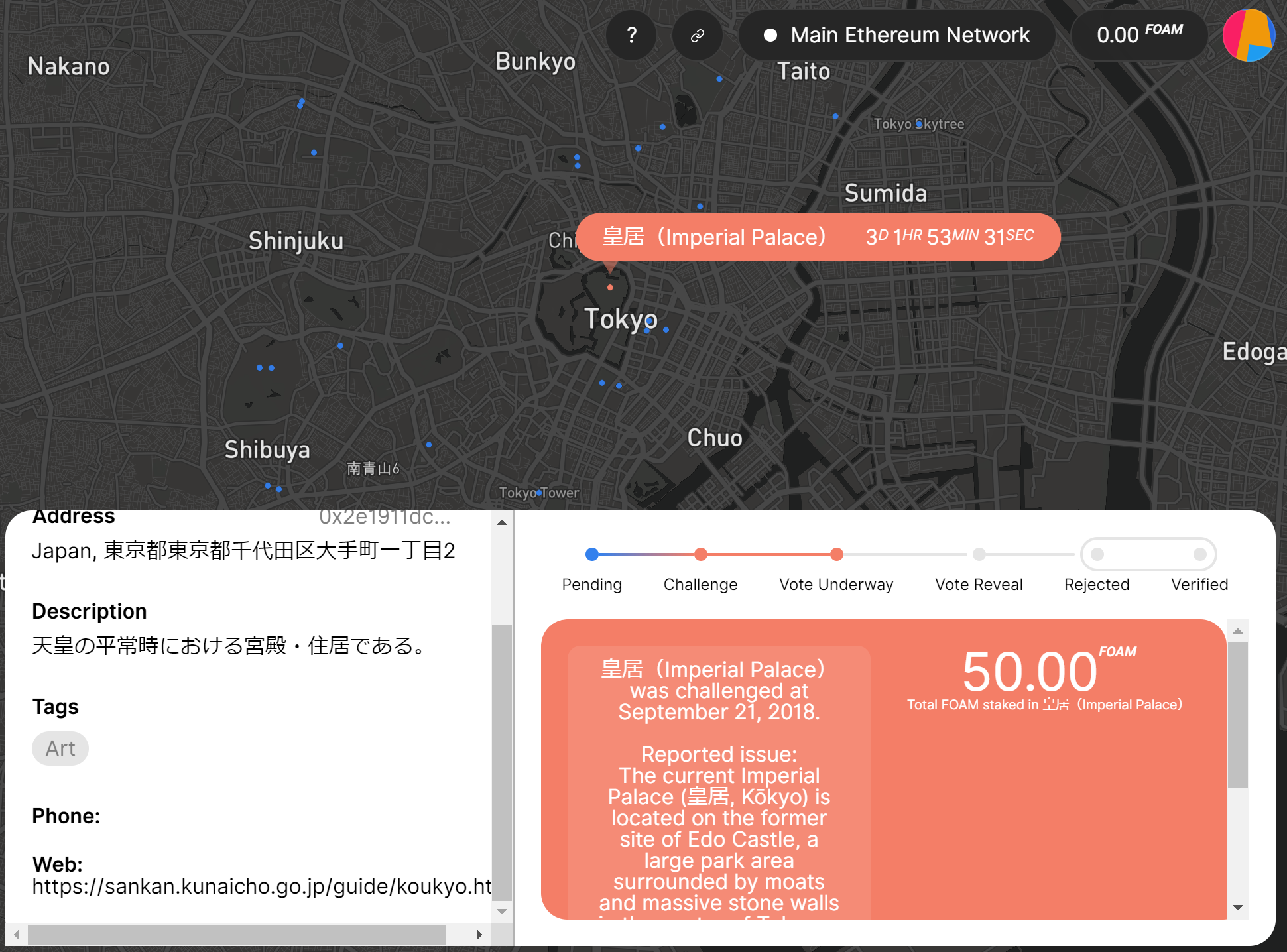Select the Verified outcome dot
Viewport: 1287px width, 952px height.
(1199, 554)
